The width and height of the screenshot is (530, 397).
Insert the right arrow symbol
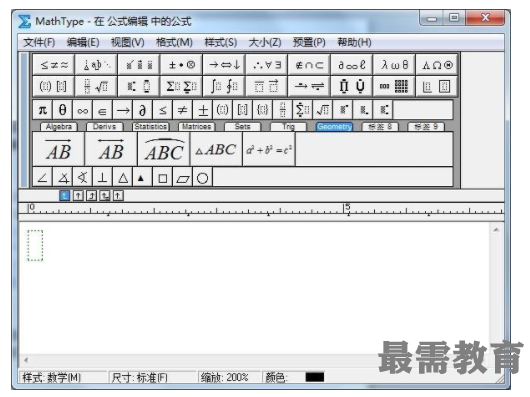coord(123,110)
